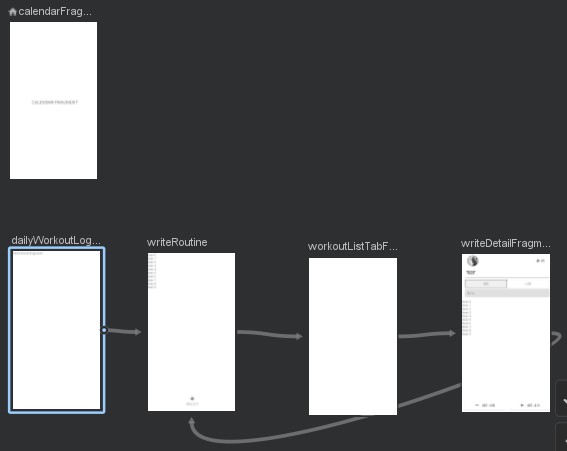Select the highlighted dailyWorkoutLog destination

click(x=57, y=330)
